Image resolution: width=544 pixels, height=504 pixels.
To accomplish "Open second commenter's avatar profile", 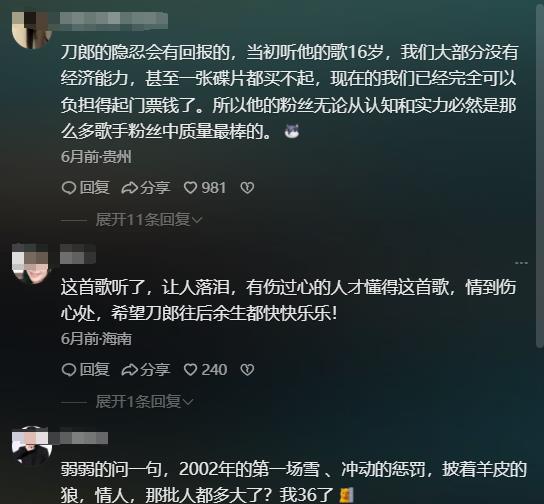I will point(31,263).
